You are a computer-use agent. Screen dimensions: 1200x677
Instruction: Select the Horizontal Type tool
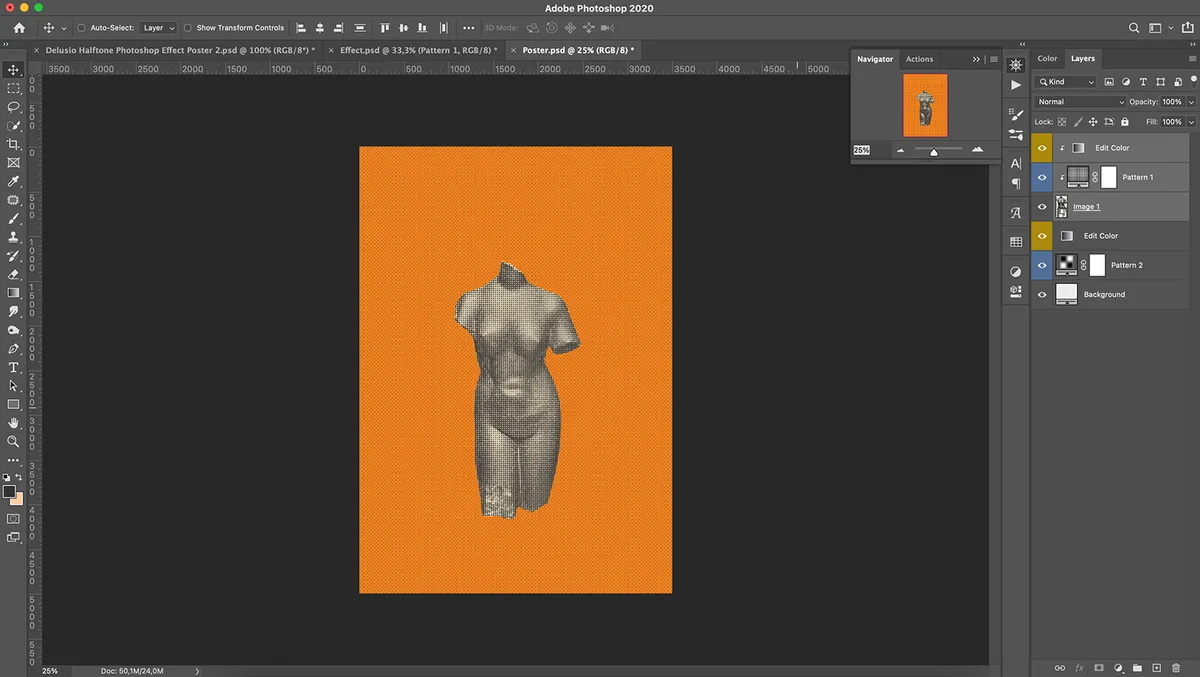pos(14,367)
